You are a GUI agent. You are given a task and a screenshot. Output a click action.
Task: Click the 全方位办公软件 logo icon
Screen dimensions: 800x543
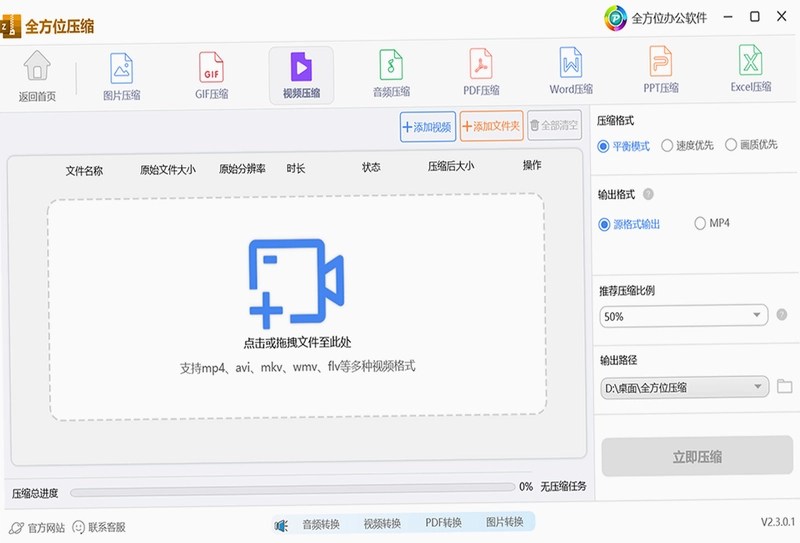tap(615, 18)
